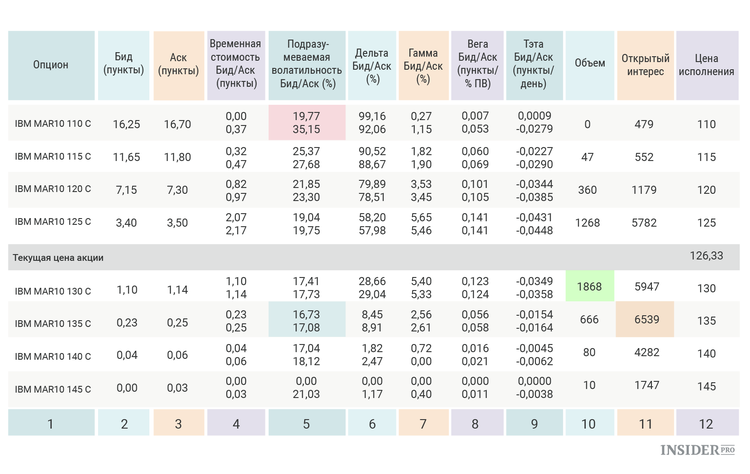The width and height of the screenshot is (750, 474).
Task: Select footer column number 12
Action: pos(707,423)
